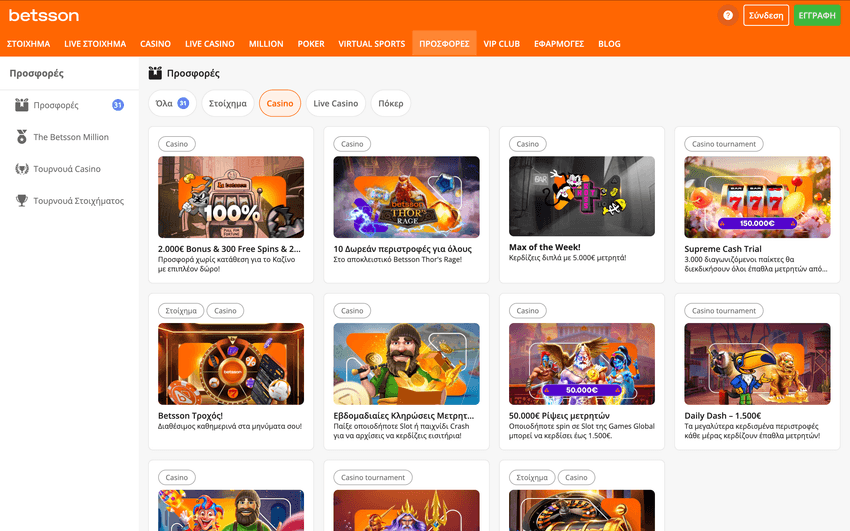Viewport: 850px width, 531px height.
Task: Click the green ΕΓΓΡΑΦΗ register button
Action: pyautogui.click(x=817, y=15)
